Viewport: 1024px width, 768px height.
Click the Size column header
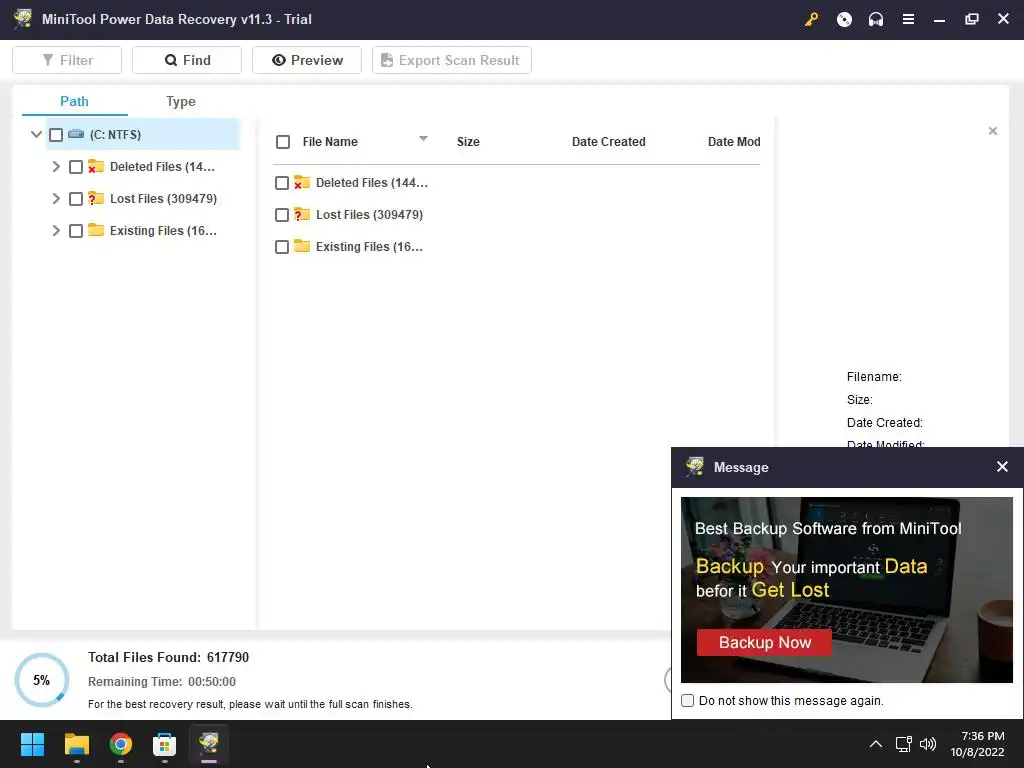468,142
